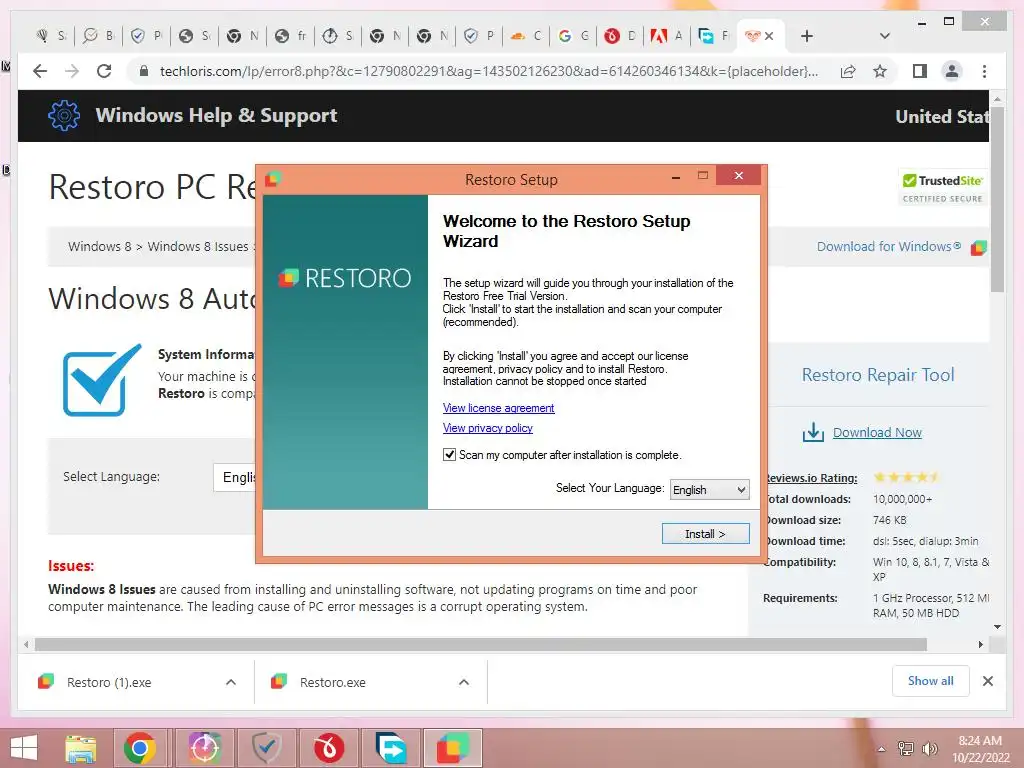This screenshot has width=1024, height=768.
Task: Open the red circle app on taskbar
Action: pyautogui.click(x=328, y=748)
